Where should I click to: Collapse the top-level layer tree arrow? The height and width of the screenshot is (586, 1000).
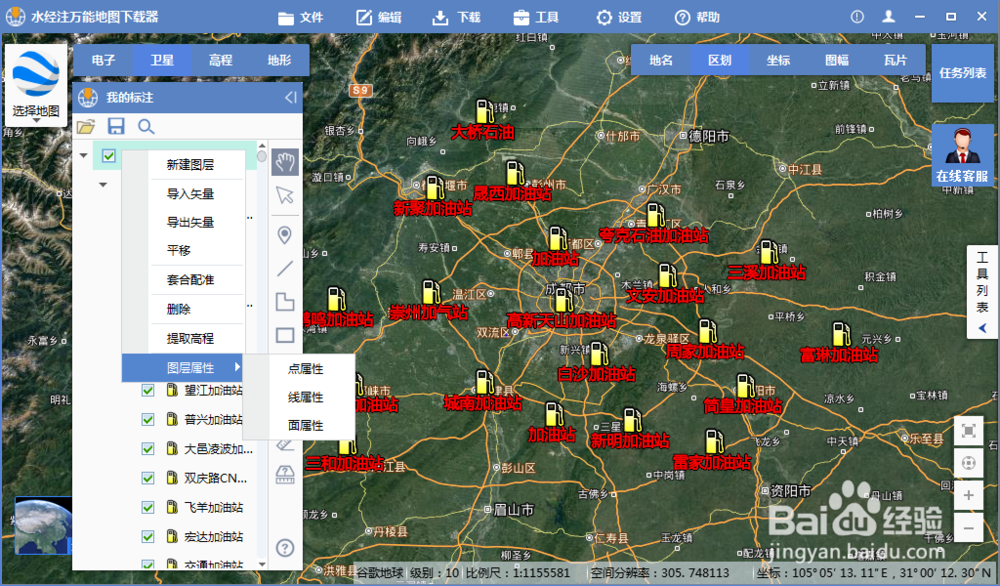tap(84, 156)
